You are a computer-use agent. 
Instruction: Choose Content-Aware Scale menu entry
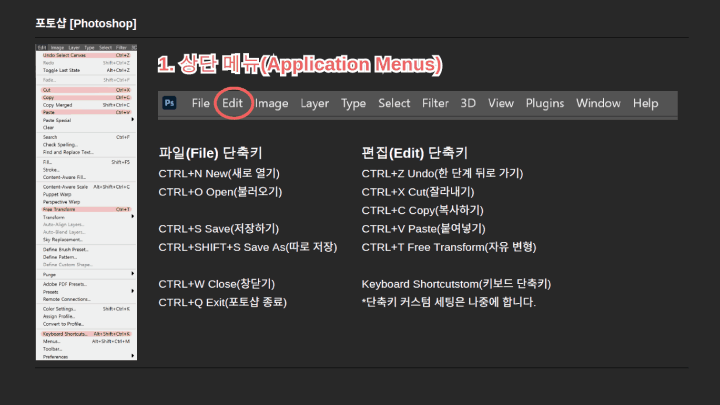tap(86, 187)
